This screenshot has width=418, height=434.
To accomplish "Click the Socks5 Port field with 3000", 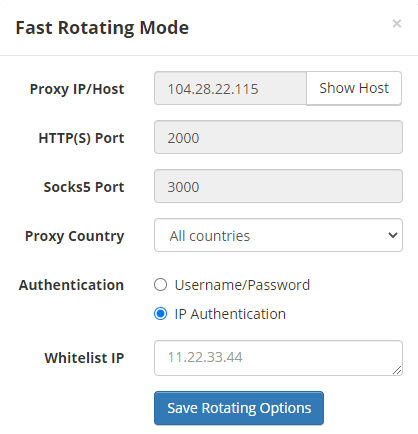I will click(x=278, y=186).
